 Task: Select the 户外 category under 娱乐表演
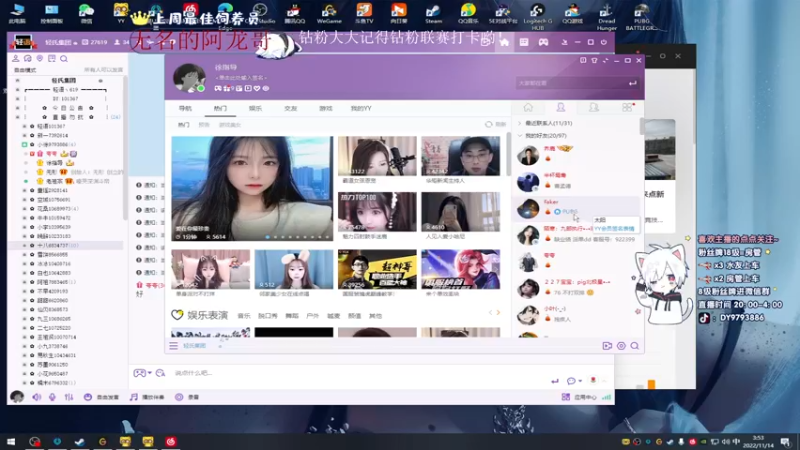(313, 316)
